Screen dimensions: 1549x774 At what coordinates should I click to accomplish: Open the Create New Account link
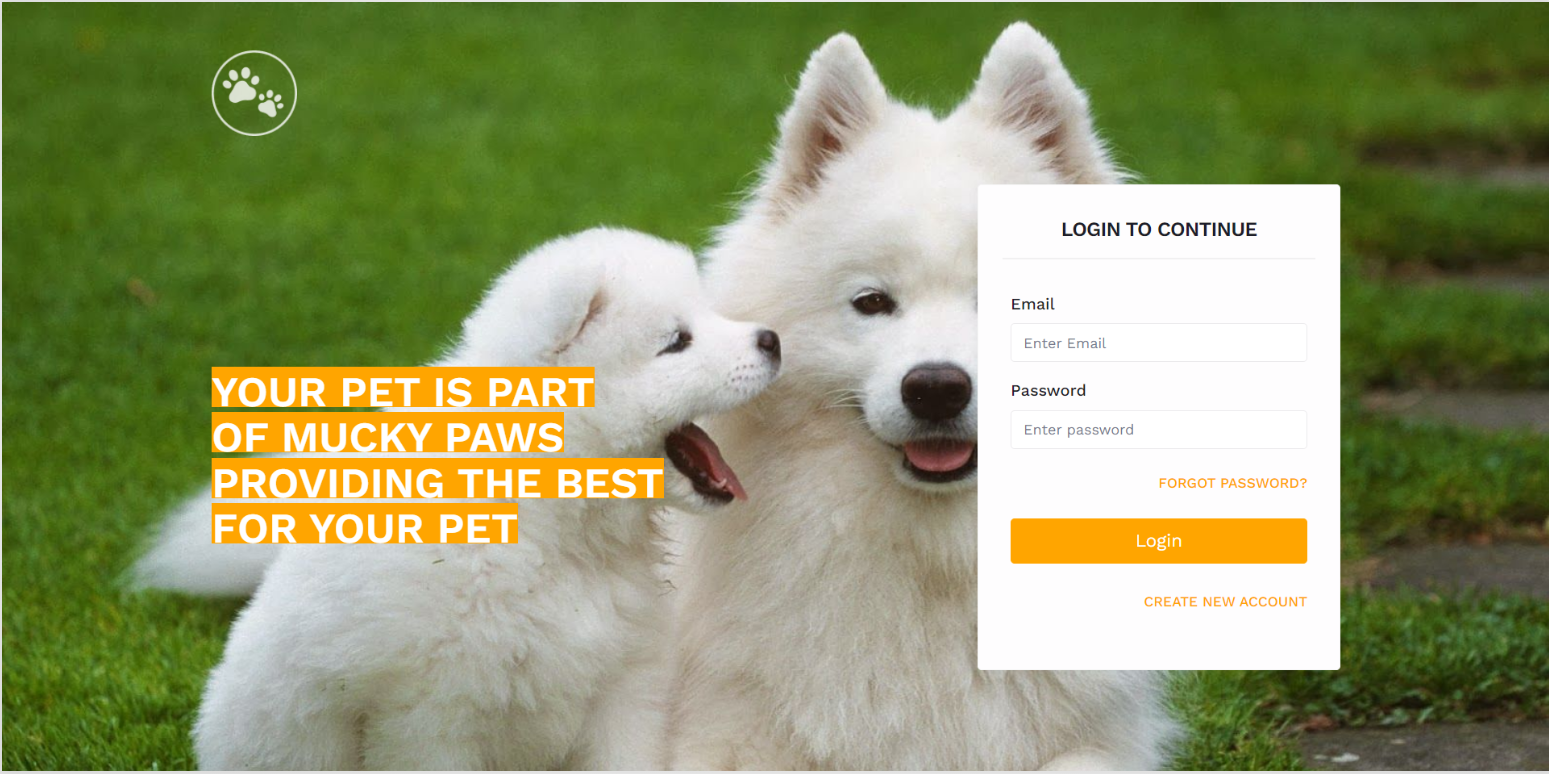pyautogui.click(x=1225, y=602)
